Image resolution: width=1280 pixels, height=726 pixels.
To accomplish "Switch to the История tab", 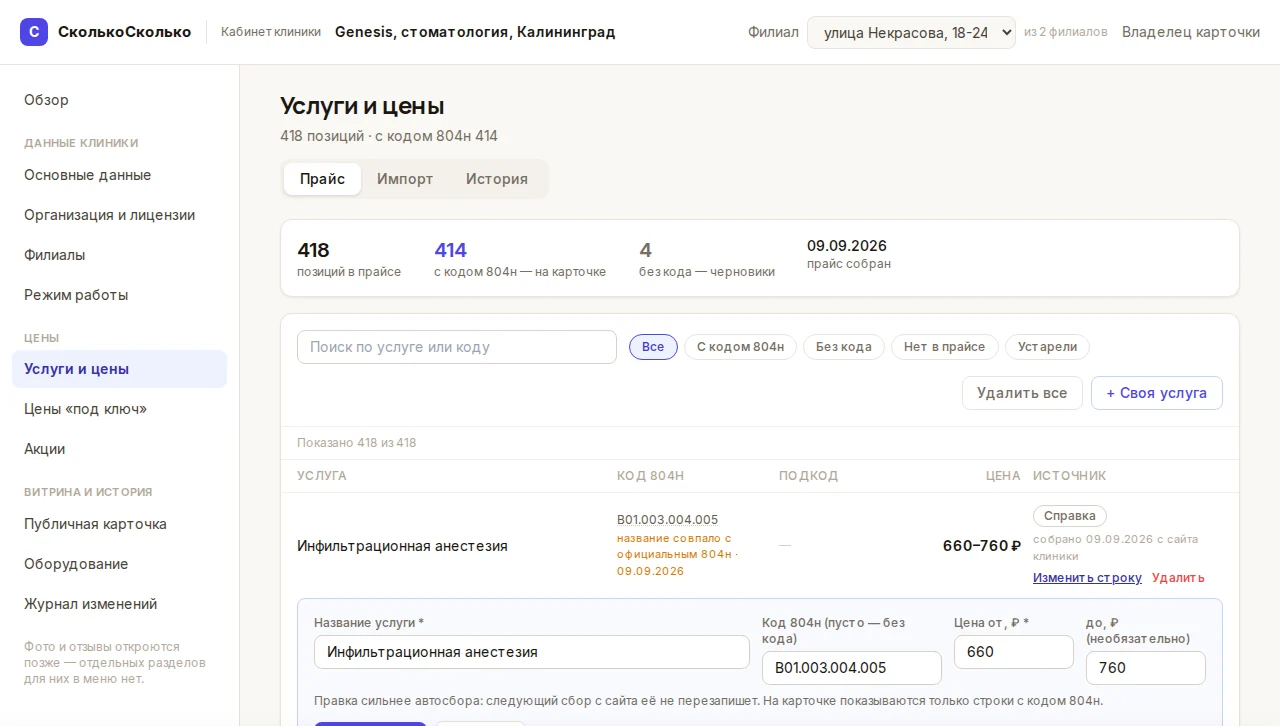I will pyautogui.click(x=497, y=179).
